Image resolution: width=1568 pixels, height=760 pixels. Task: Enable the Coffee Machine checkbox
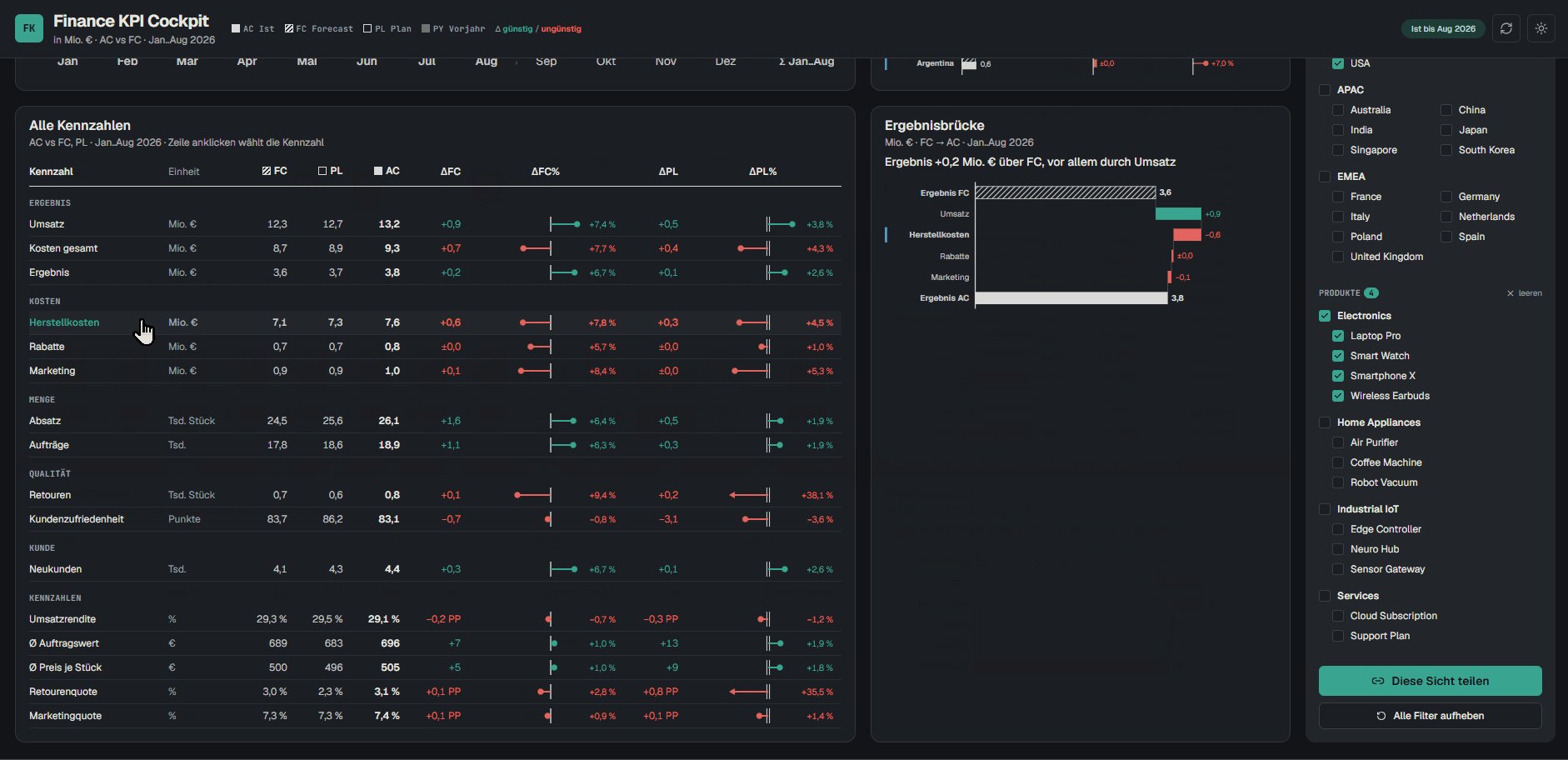point(1338,462)
